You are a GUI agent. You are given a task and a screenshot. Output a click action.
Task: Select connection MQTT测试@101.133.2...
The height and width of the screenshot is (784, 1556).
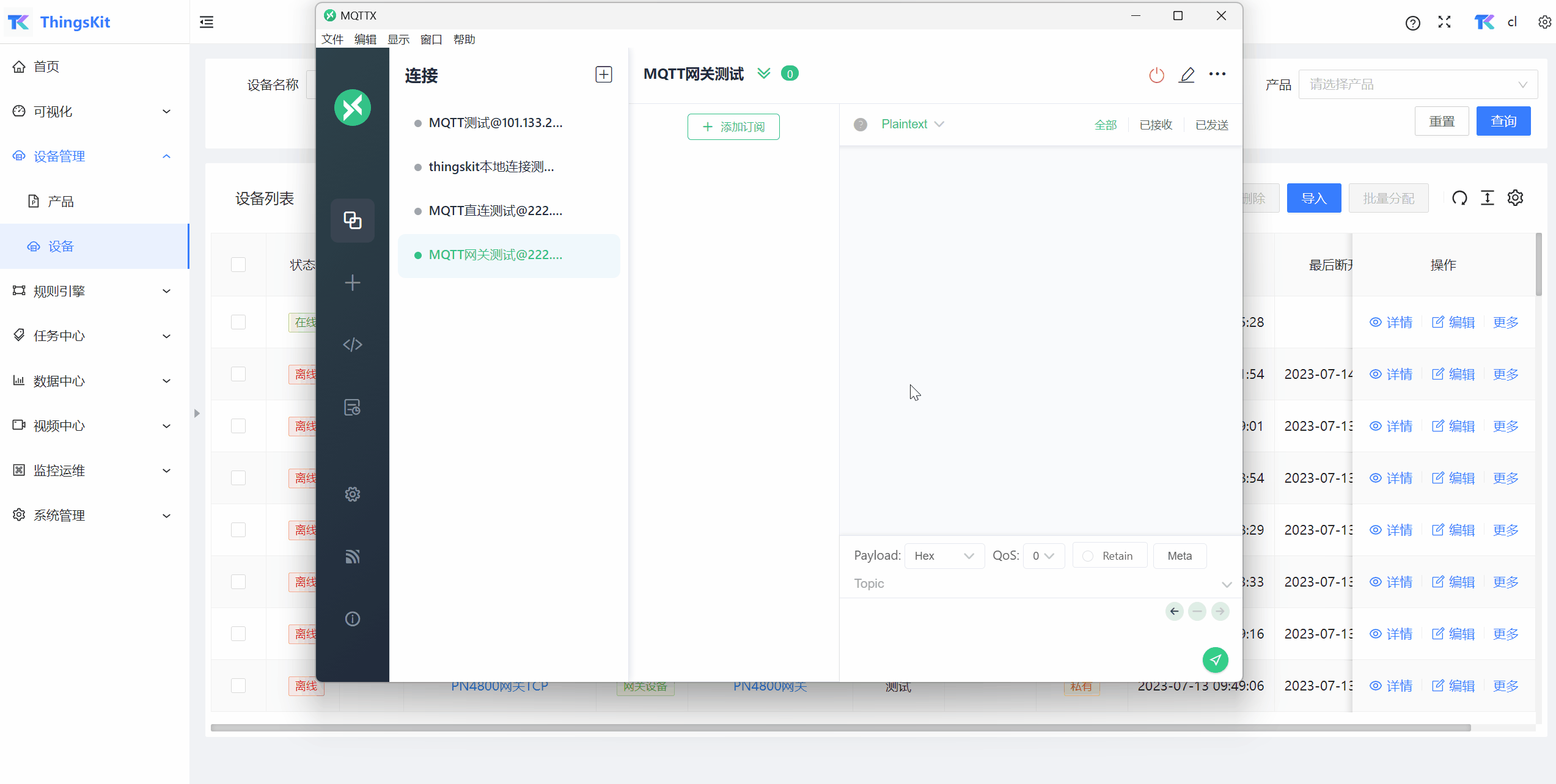508,123
